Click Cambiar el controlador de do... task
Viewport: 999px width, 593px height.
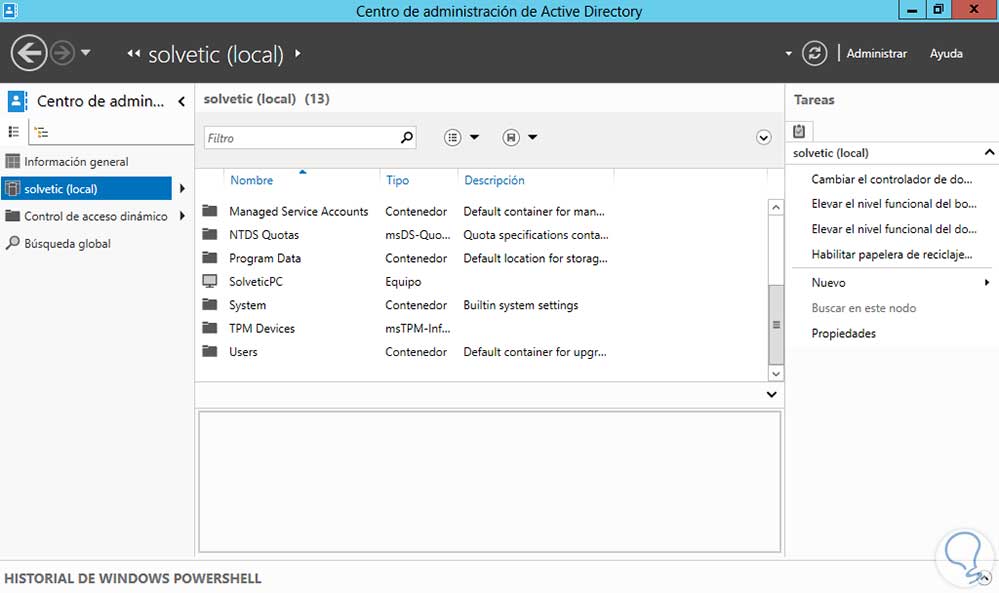click(891, 180)
